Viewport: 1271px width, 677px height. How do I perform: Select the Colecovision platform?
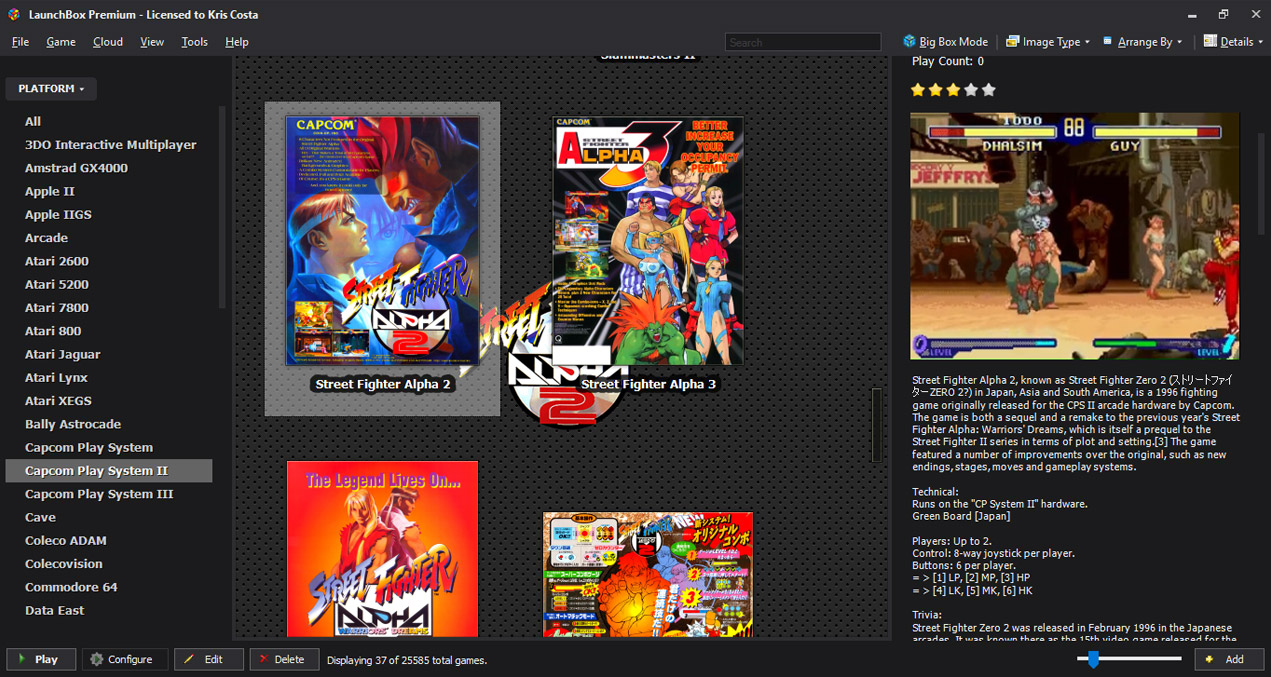coord(64,563)
